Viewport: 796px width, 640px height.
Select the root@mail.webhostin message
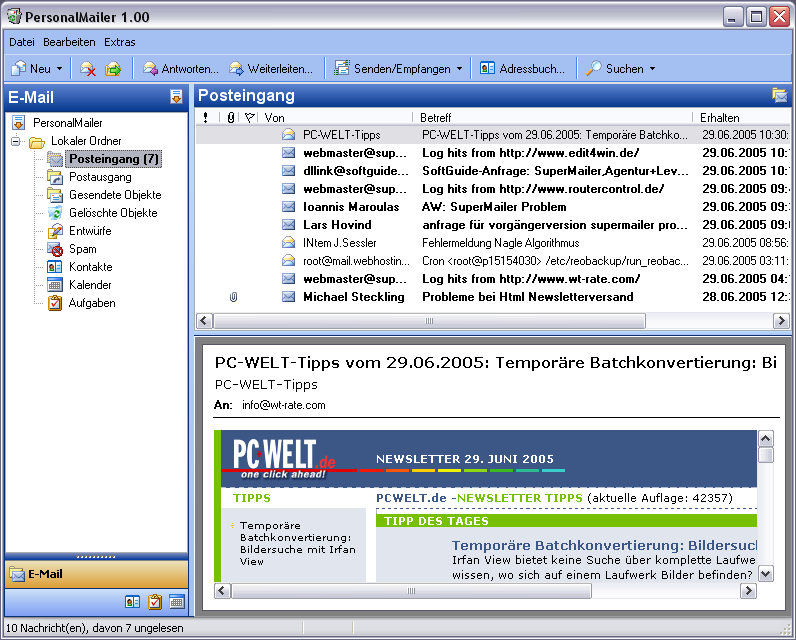[493, 261]
